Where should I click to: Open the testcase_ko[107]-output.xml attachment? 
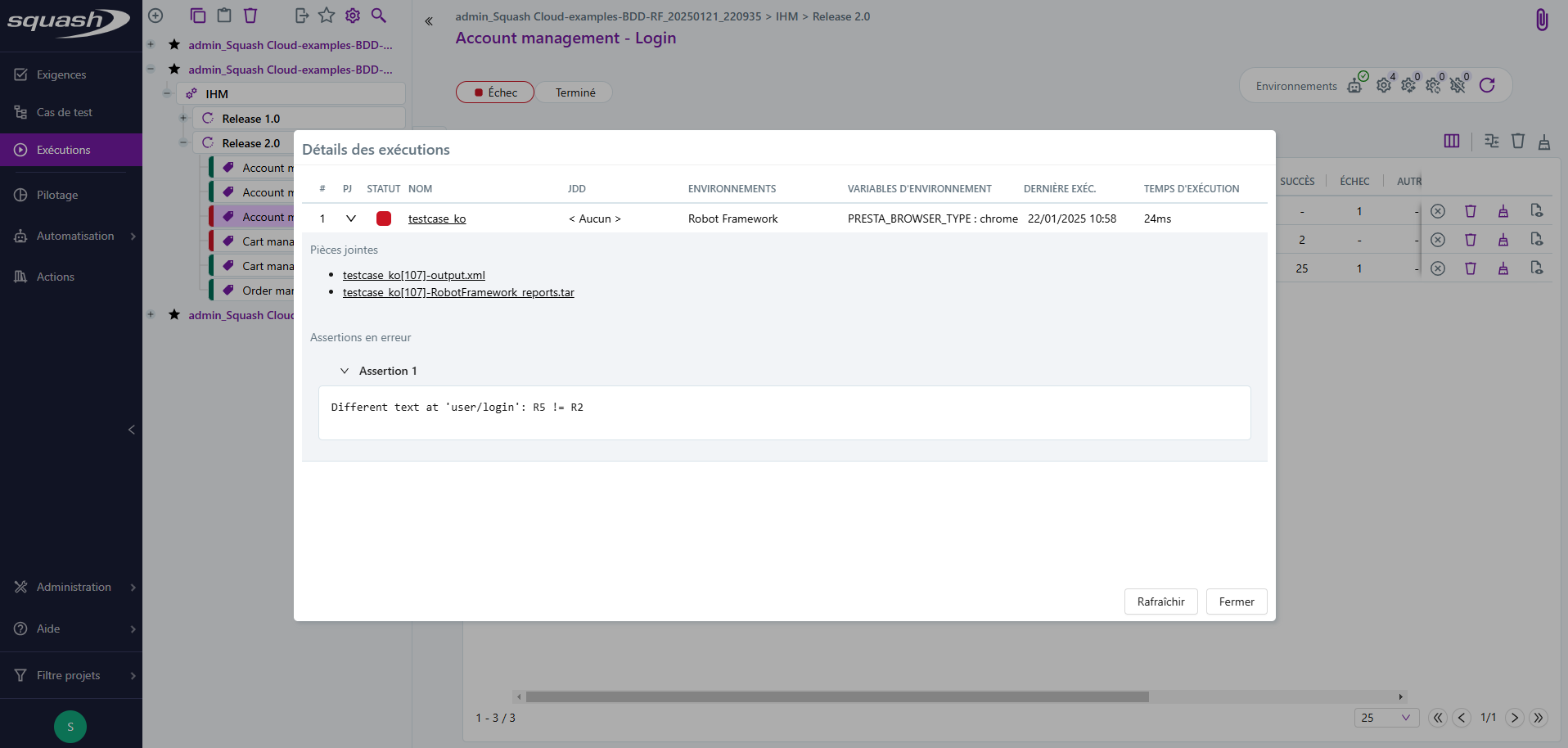coord(413,275)
